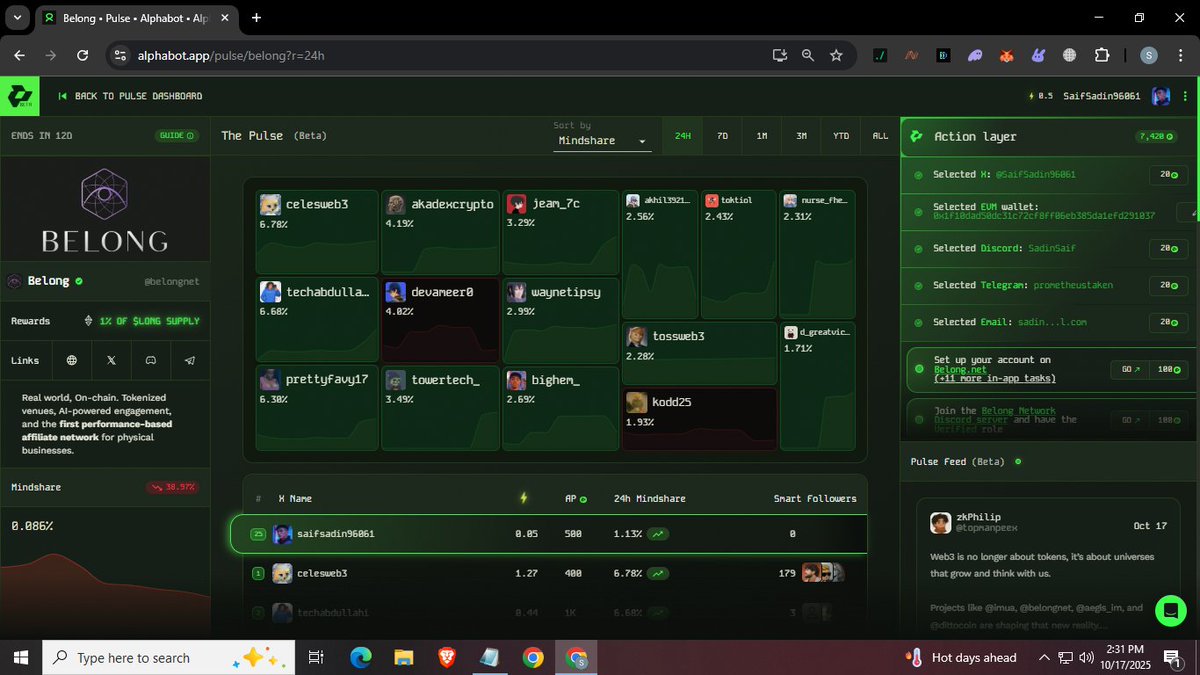Viewport: 1200px width, 675px height.
Task: Click the Alphabot logo in the header
Action: pyautogui.click(x=19, y=96)
